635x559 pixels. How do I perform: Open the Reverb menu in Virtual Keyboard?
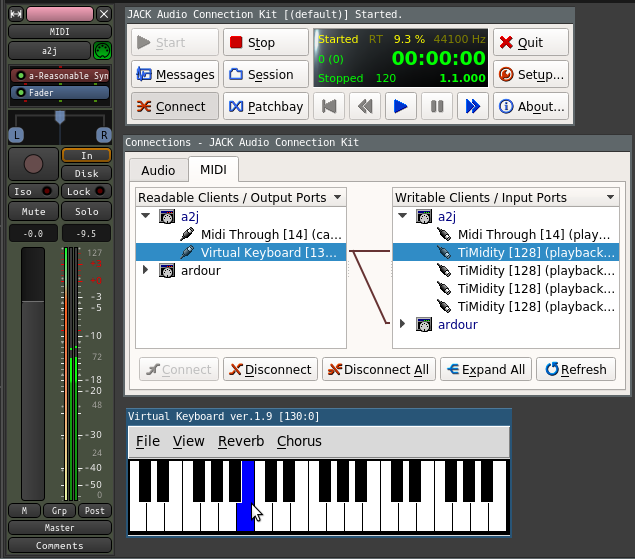(x=241, y=441)
